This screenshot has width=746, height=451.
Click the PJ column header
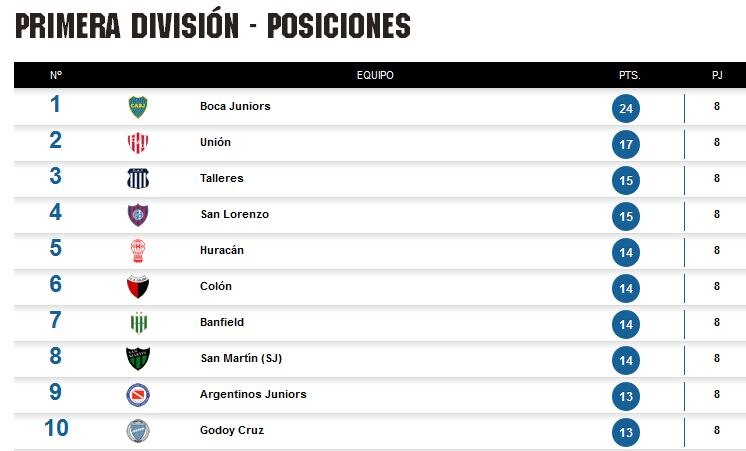click(717, 75)
